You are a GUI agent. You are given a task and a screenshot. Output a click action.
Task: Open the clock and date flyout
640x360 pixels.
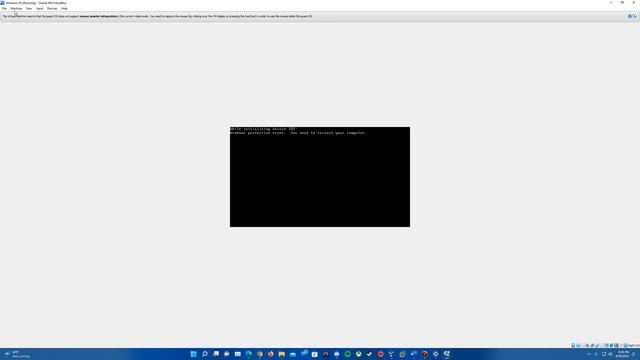[x=623, y=354]
